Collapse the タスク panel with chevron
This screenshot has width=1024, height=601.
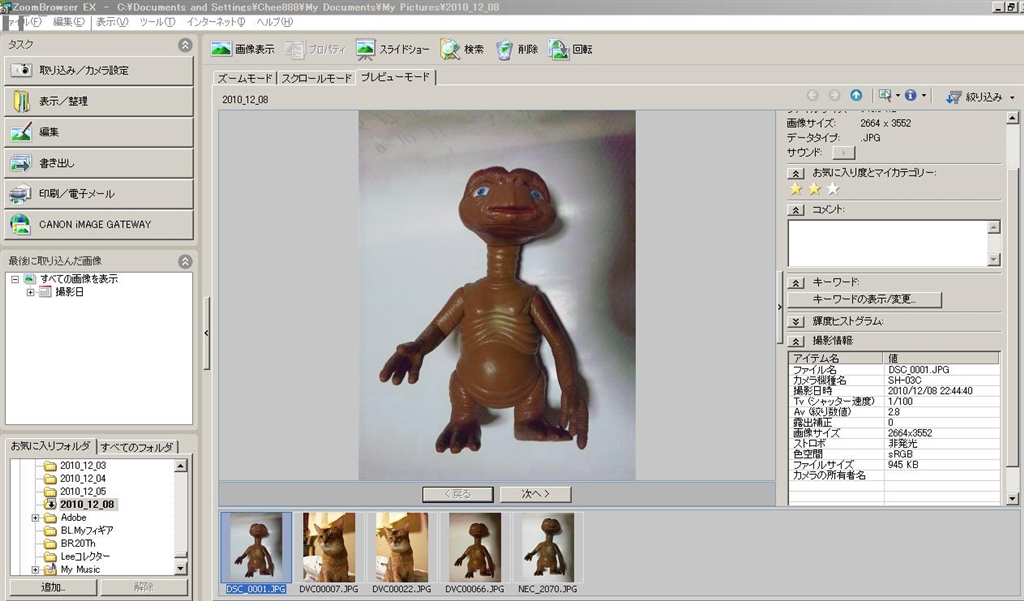pos(185,45)
